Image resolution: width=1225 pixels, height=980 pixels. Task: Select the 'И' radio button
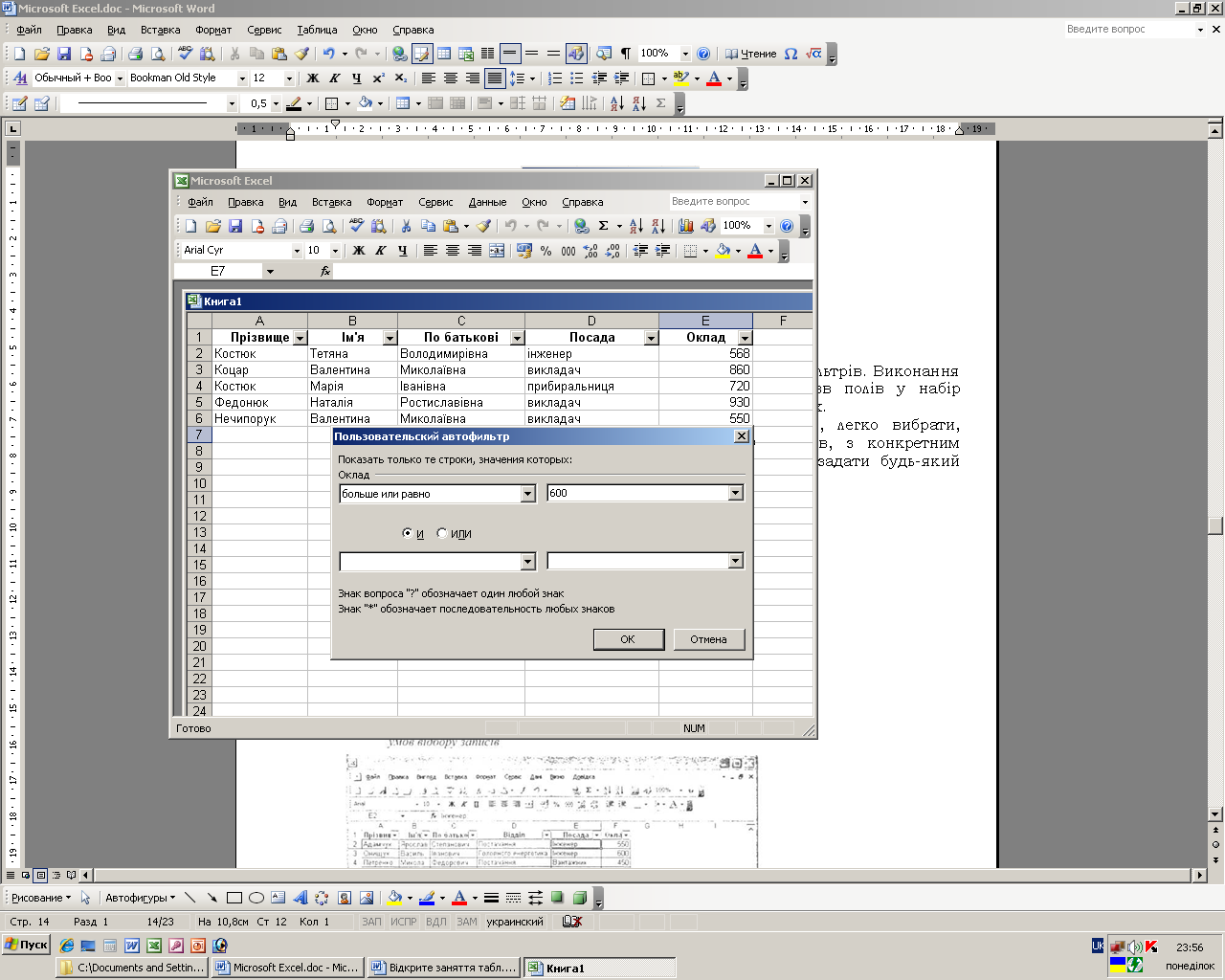click(x=408, y=533)
